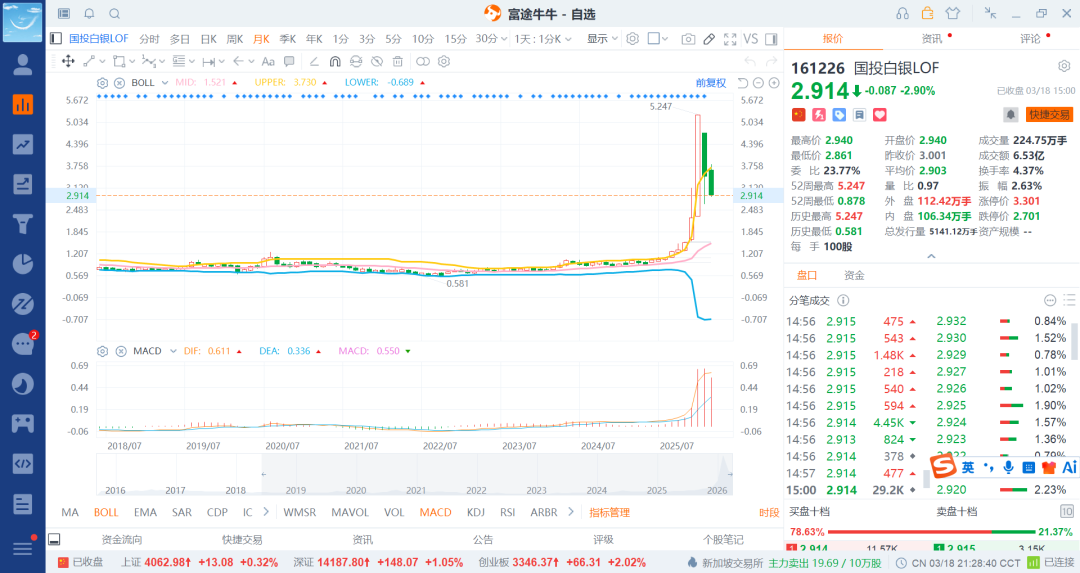The width and height of the screenshot is (1080, 573).
Task: Toggle the 时段 session option
Action: click(x=769, y=512)
